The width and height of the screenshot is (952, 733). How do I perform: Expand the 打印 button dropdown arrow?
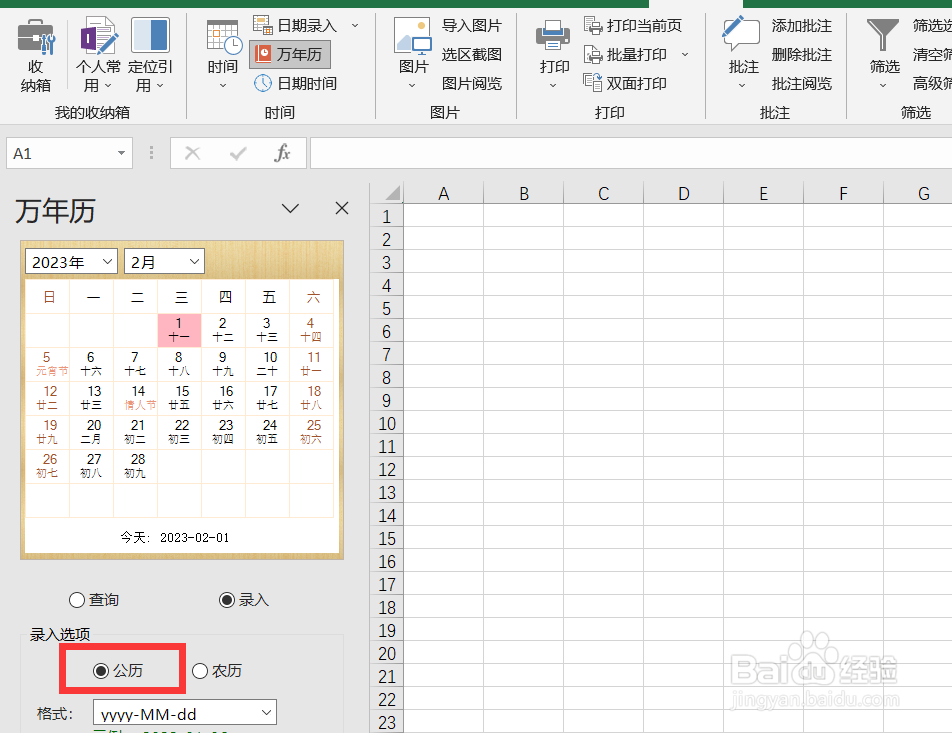coord(552,86)
